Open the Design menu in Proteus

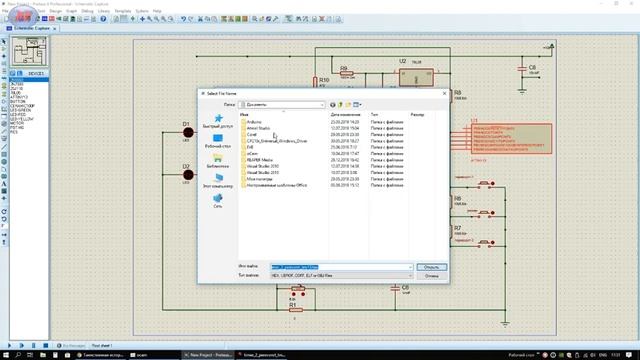coord(56,11)
